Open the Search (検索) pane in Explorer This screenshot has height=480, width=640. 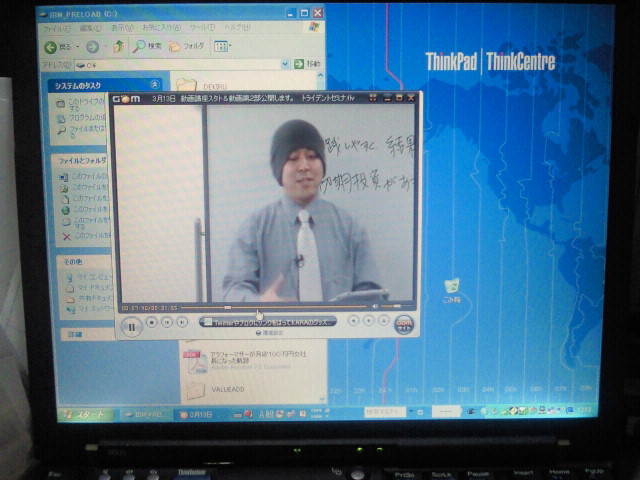coord(147,46)
